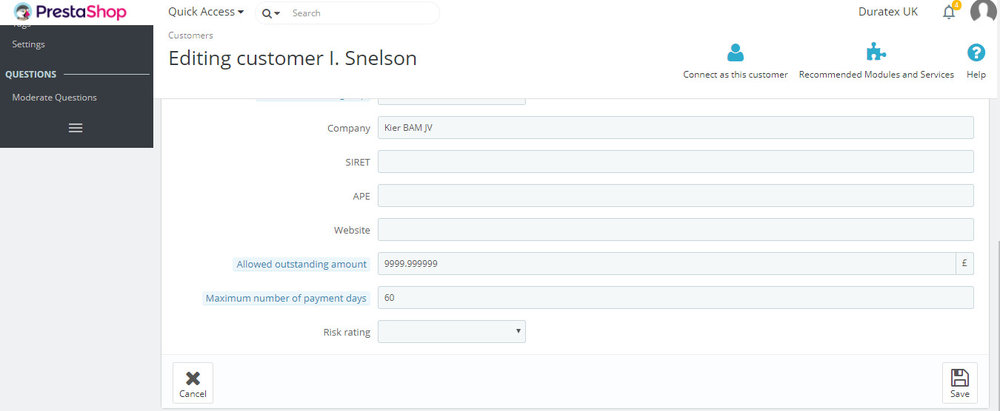Open the notifications bell
This screenshot has height=411, width=1000.
tap(949, 12)
